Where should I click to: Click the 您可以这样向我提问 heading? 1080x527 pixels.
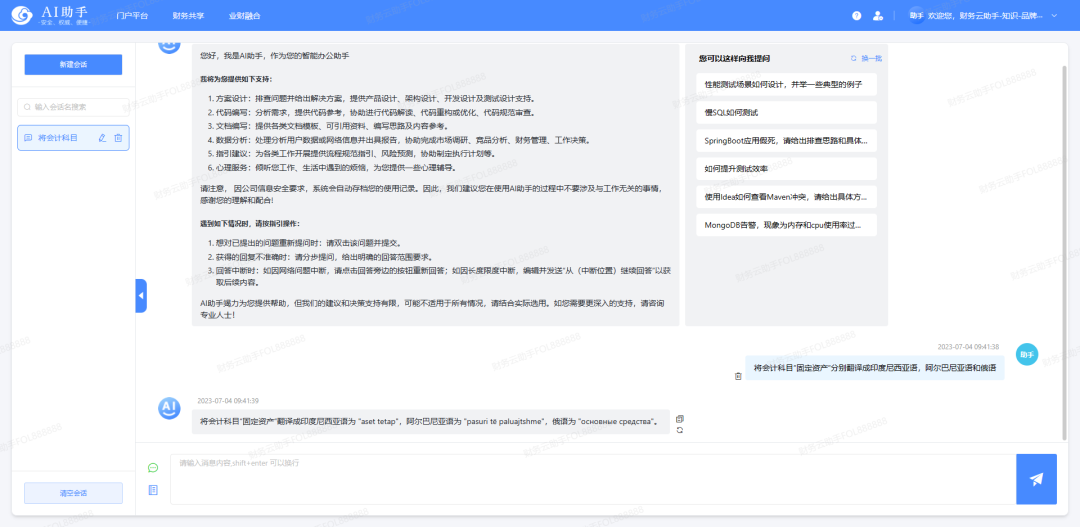click(734, 59)
